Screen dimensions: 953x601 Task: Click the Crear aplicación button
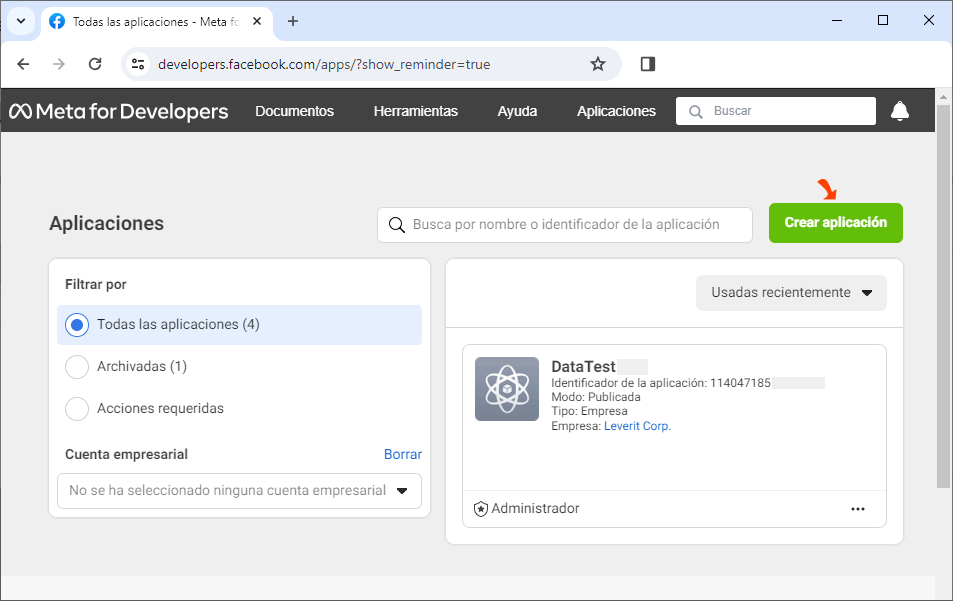[836, 223]
